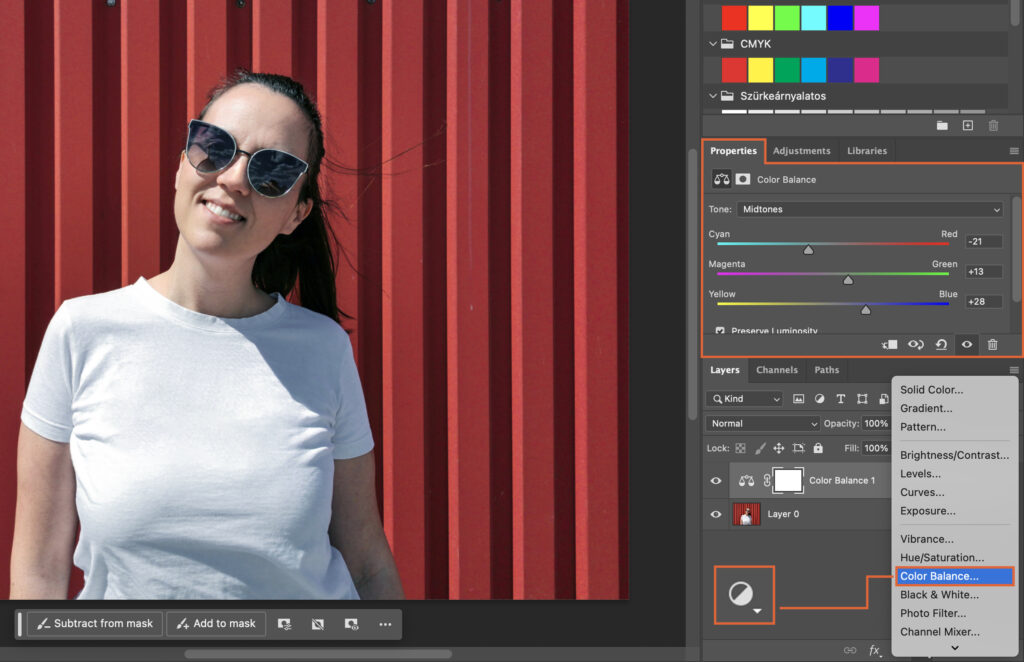
Task: Collapse the Szürkeárnyalatos swatch group
Action: coord(711,95)
